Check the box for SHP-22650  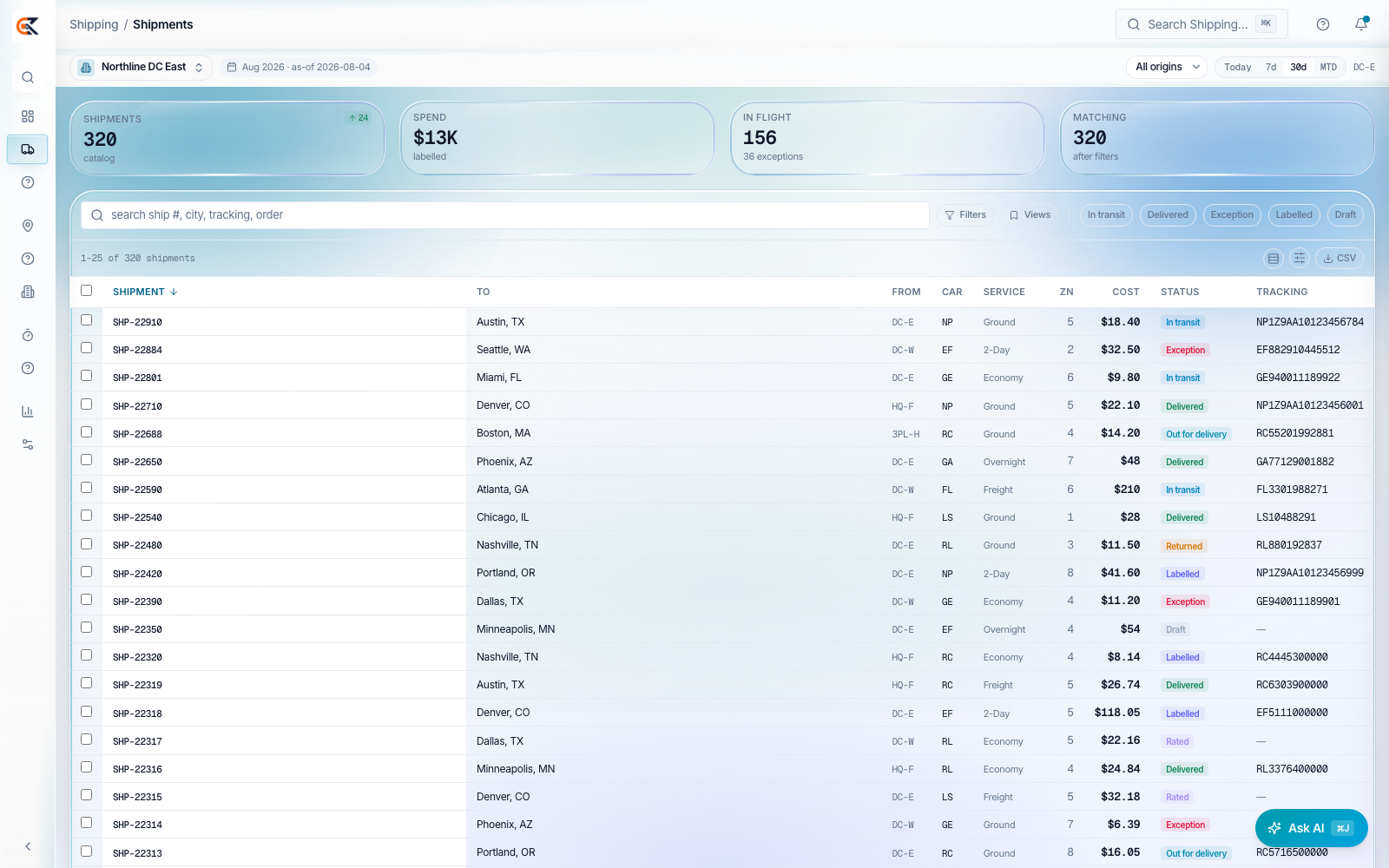[86, 460]
